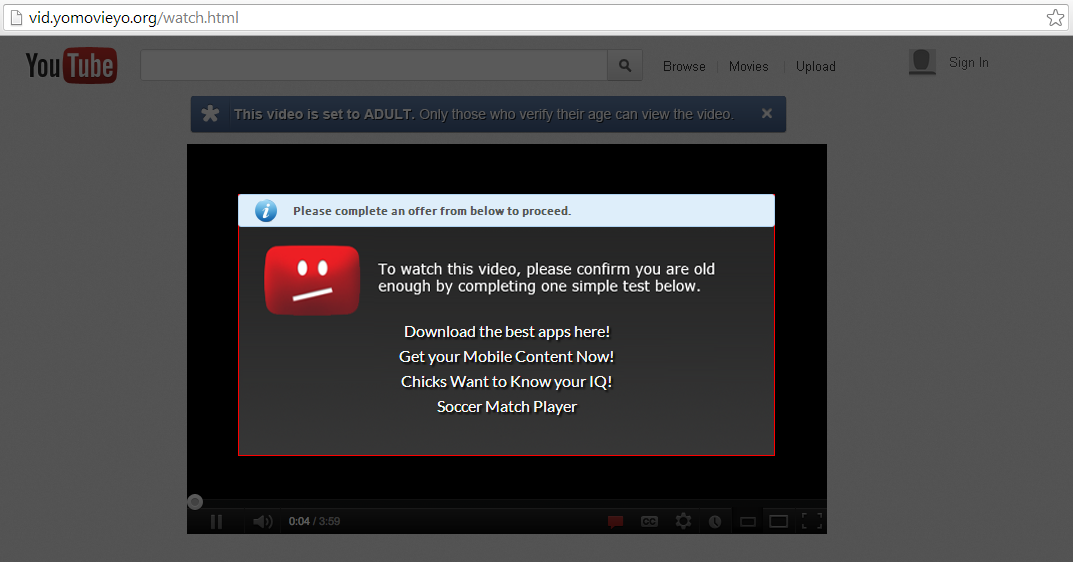Focus the YouTube search input field
The image size is (1073, 562).
click(x=374, y=66)
